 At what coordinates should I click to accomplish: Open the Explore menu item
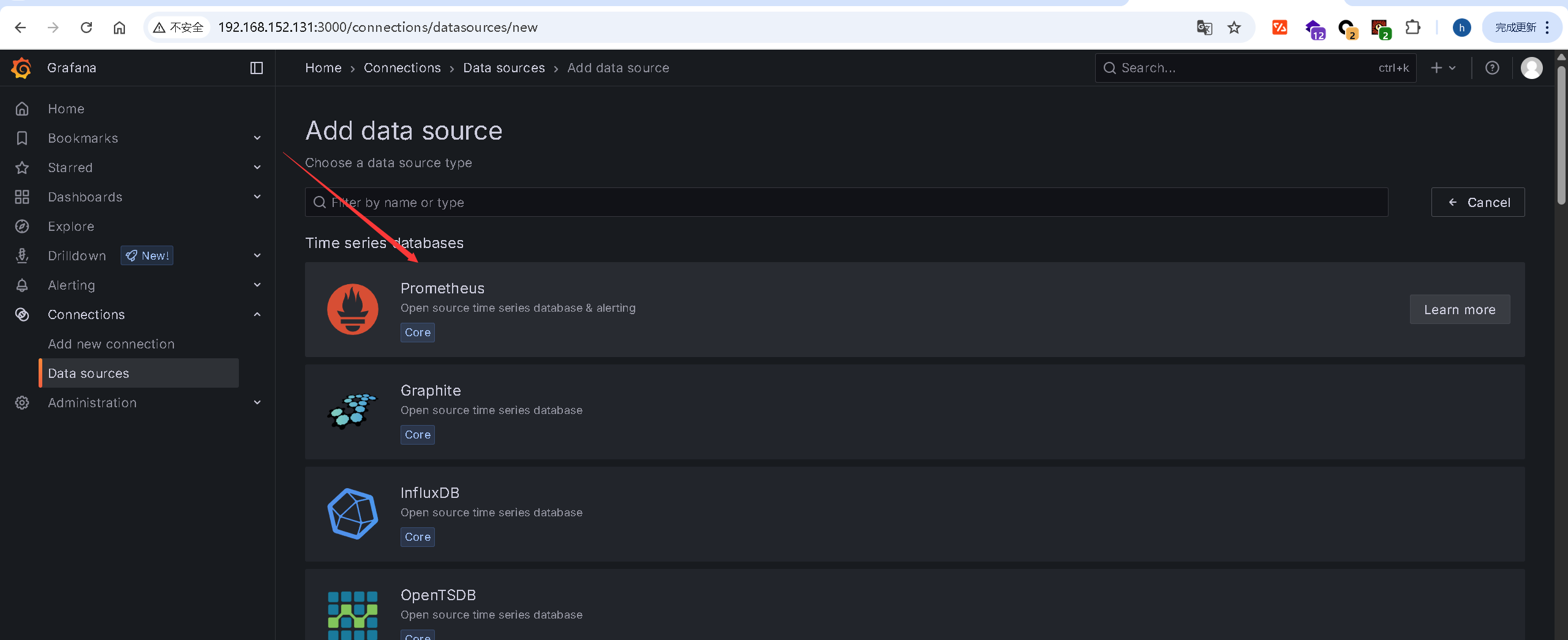pyautogui.click(x=71, y=226)
